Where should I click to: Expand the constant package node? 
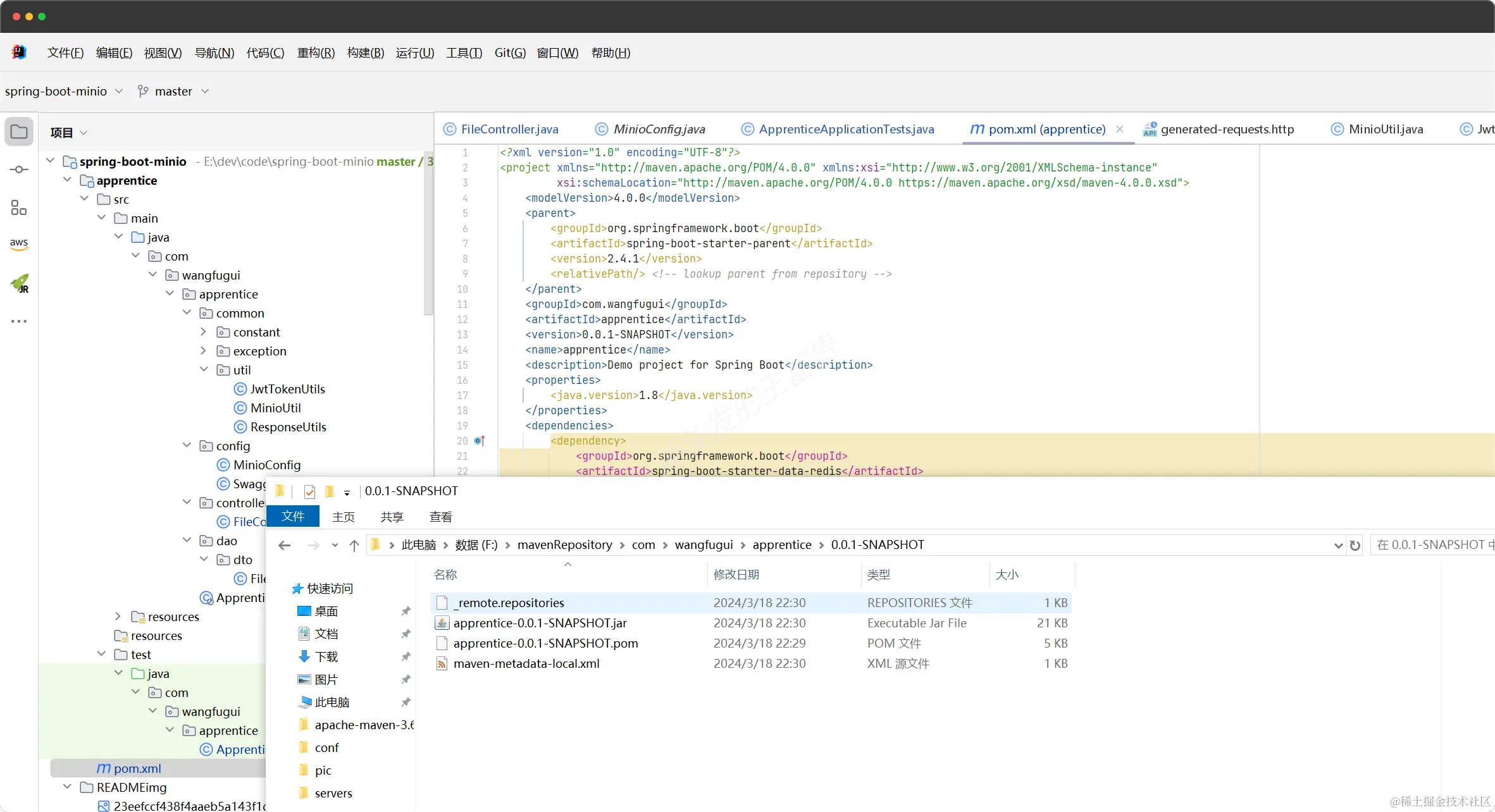point(203,332)
